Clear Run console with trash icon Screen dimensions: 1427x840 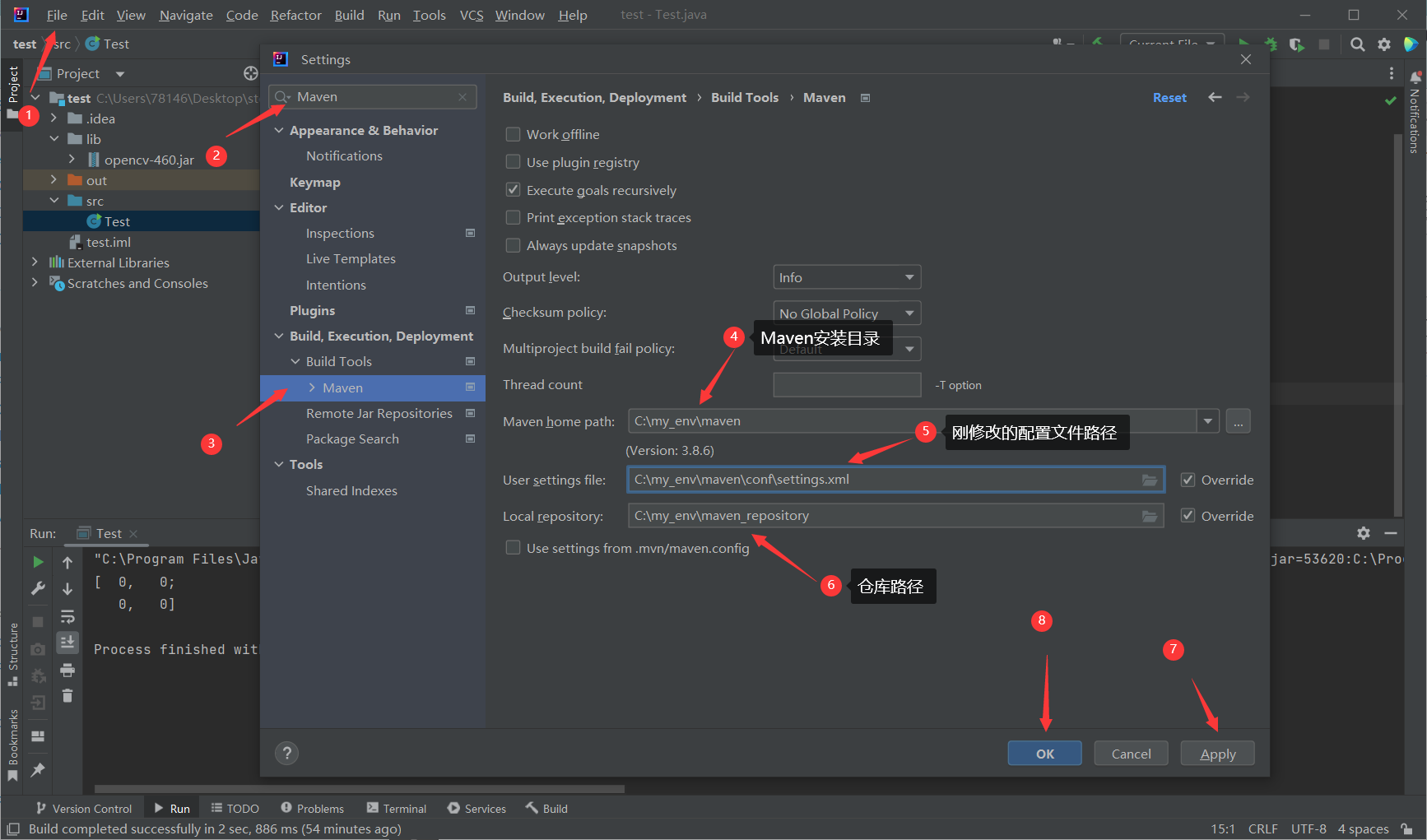[x=67, y=696]
